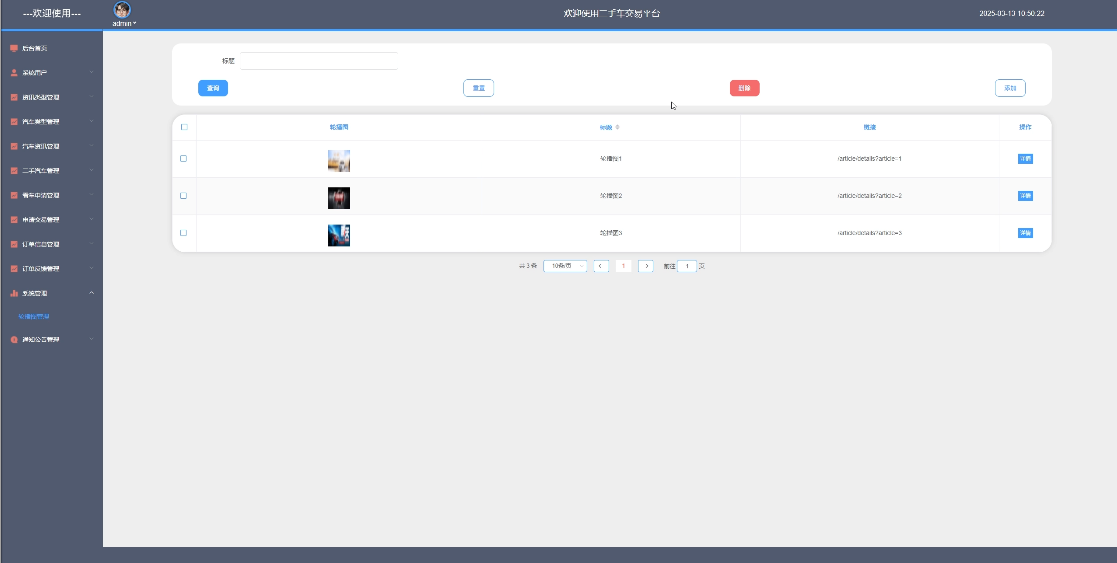Click the 操作 column header
This screenshot has width=1117, height=563.
tap(1025, 128)
